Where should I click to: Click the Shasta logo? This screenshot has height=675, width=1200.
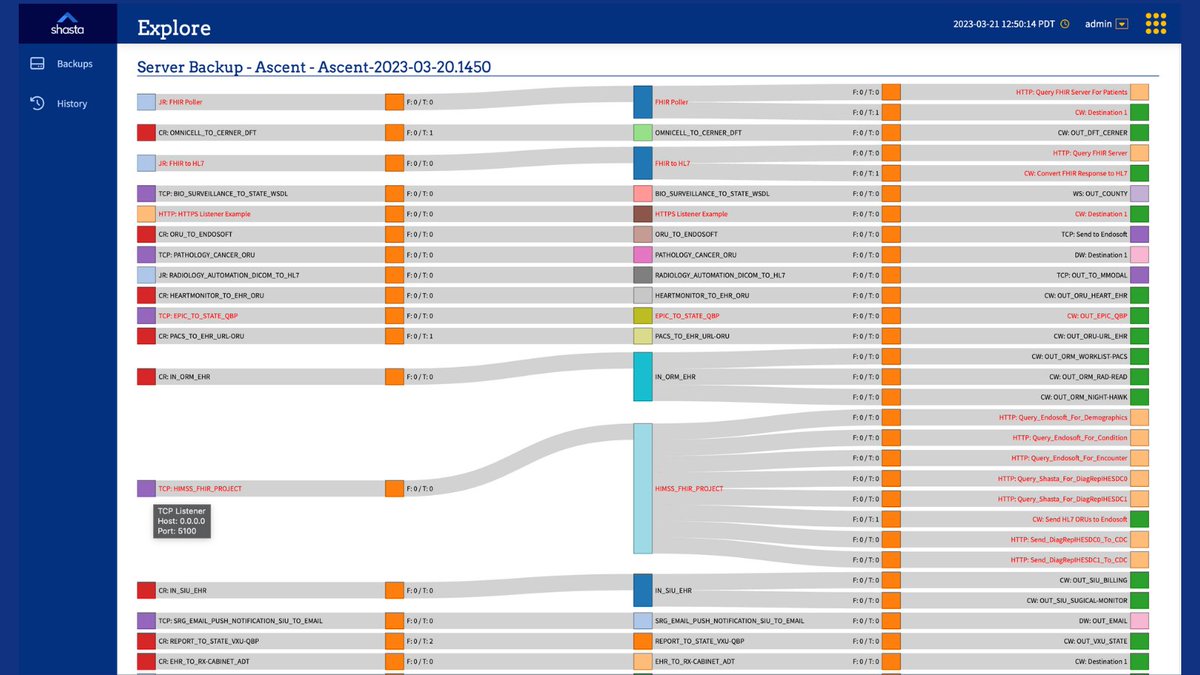coord(69,23)
